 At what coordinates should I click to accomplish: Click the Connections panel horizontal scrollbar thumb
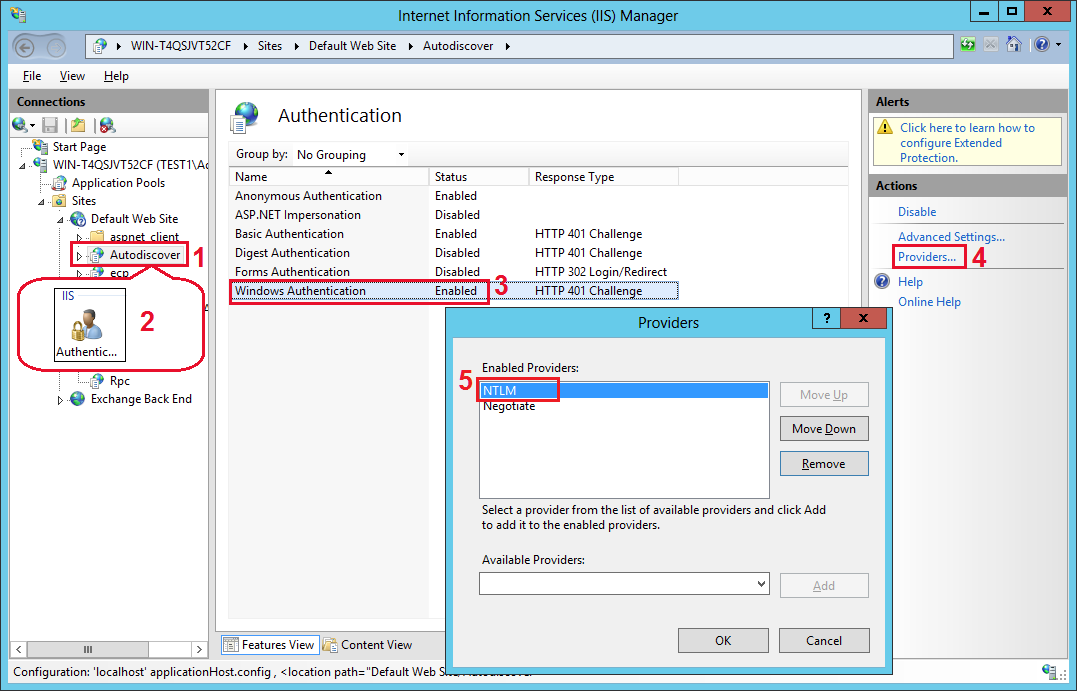pos(88,649)
